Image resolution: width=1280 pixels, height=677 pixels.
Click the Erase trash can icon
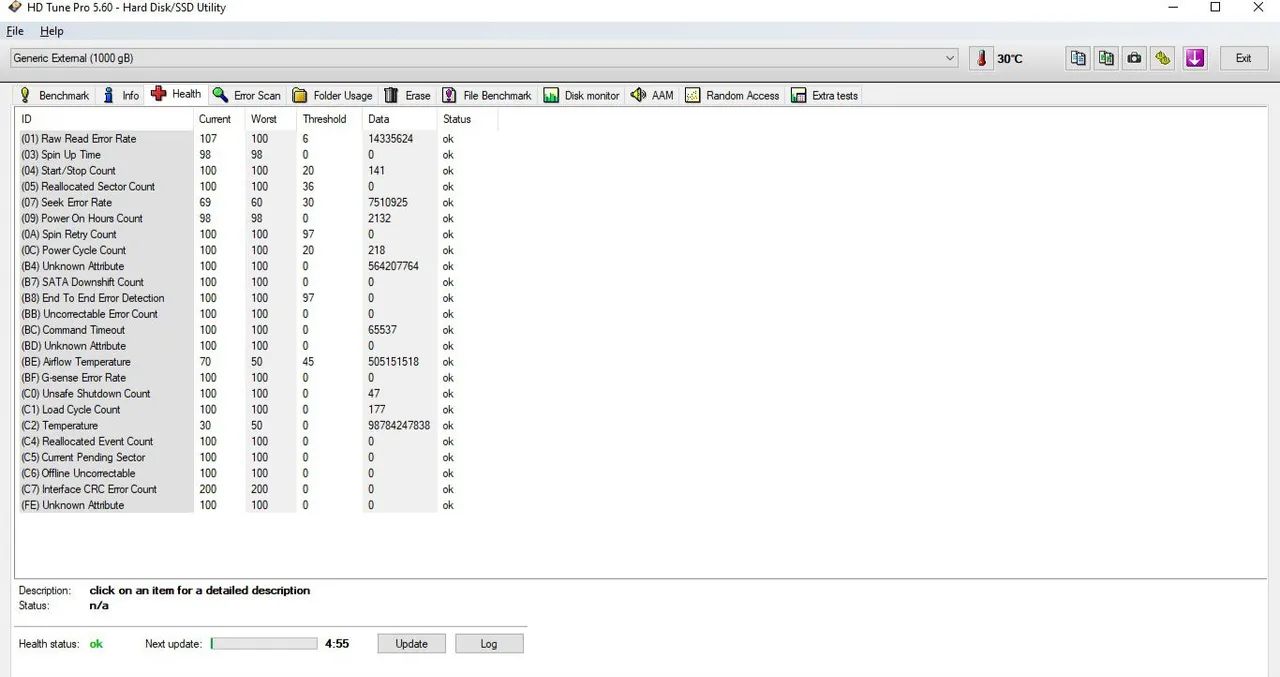click(x=391, y=95)
